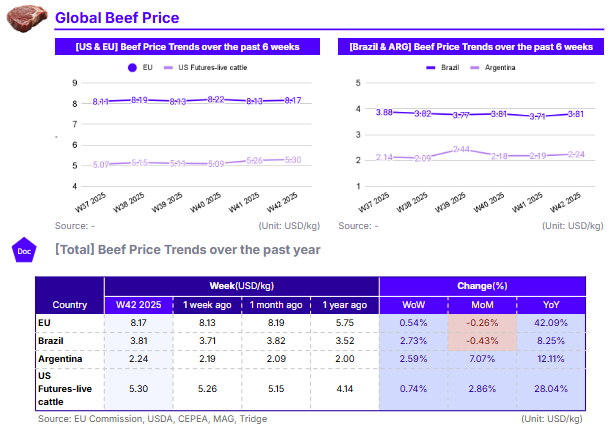Screen dimensions: 613x434
Task: Click the red-shaded -0.43% Brazil MoM cell
Action: point(481,340)
